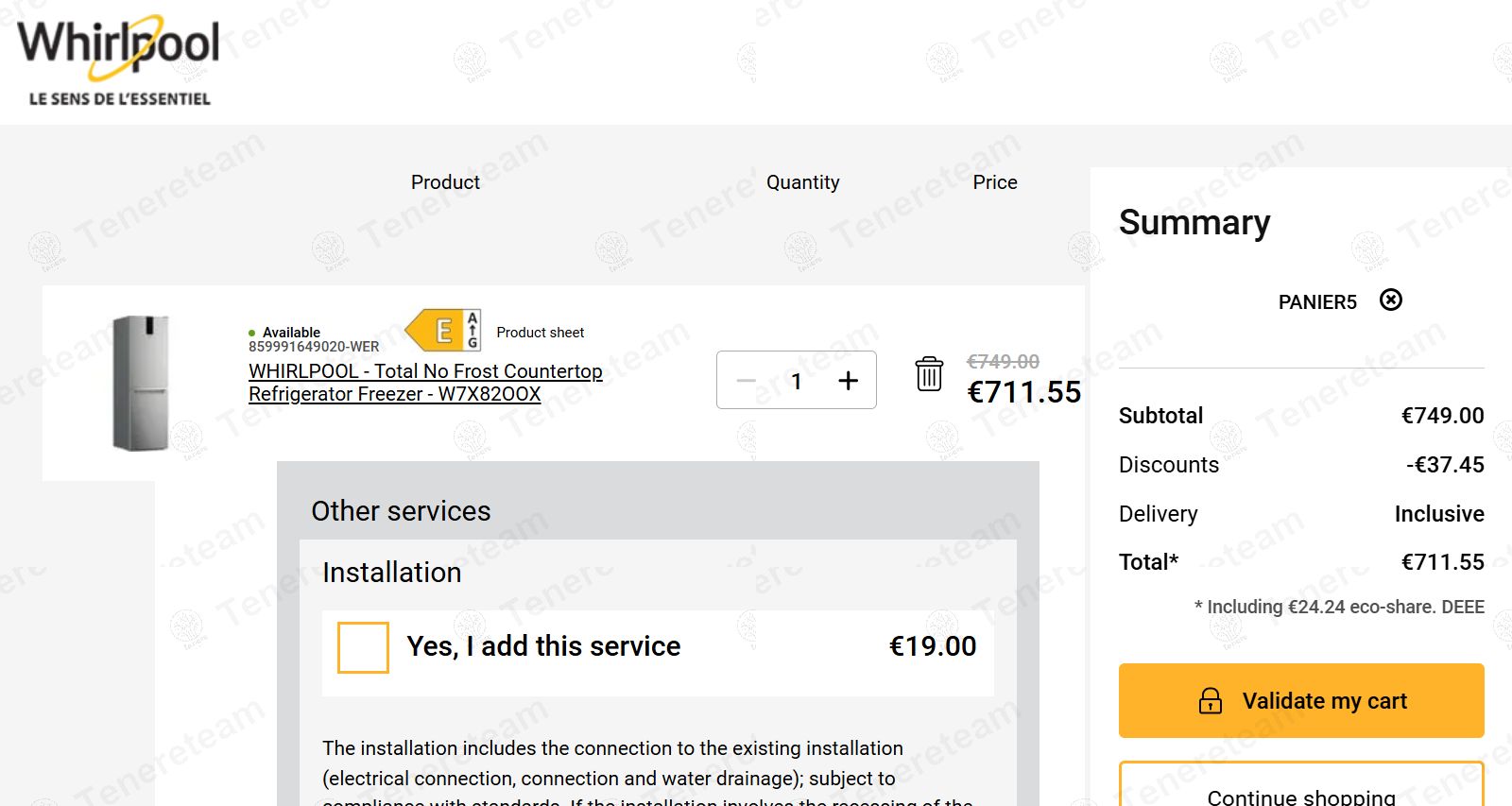
Task: Open the Whirlpool logo home link
Action: pos(119,60)
